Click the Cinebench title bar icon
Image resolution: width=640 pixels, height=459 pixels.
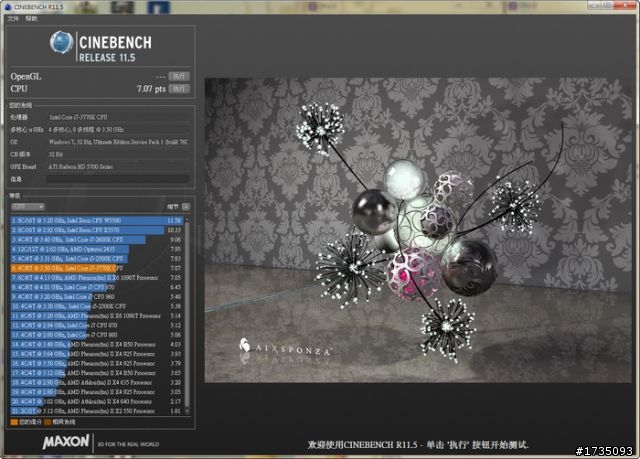point(8,7)
